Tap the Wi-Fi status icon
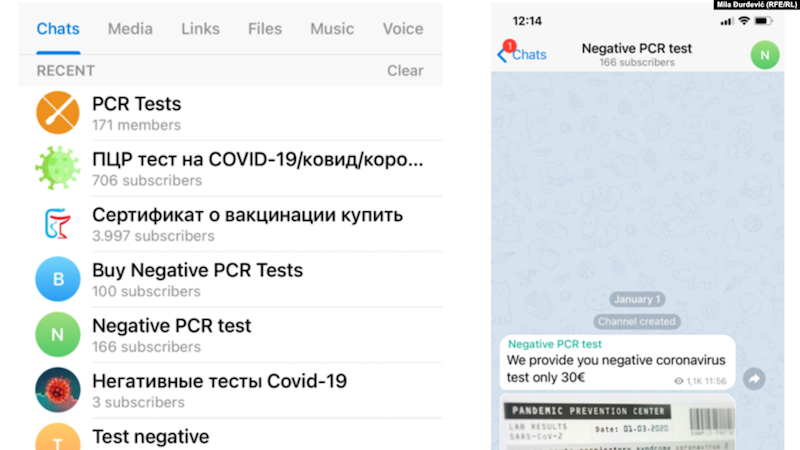This screenshot has width=800, height=450. point(744,21)
